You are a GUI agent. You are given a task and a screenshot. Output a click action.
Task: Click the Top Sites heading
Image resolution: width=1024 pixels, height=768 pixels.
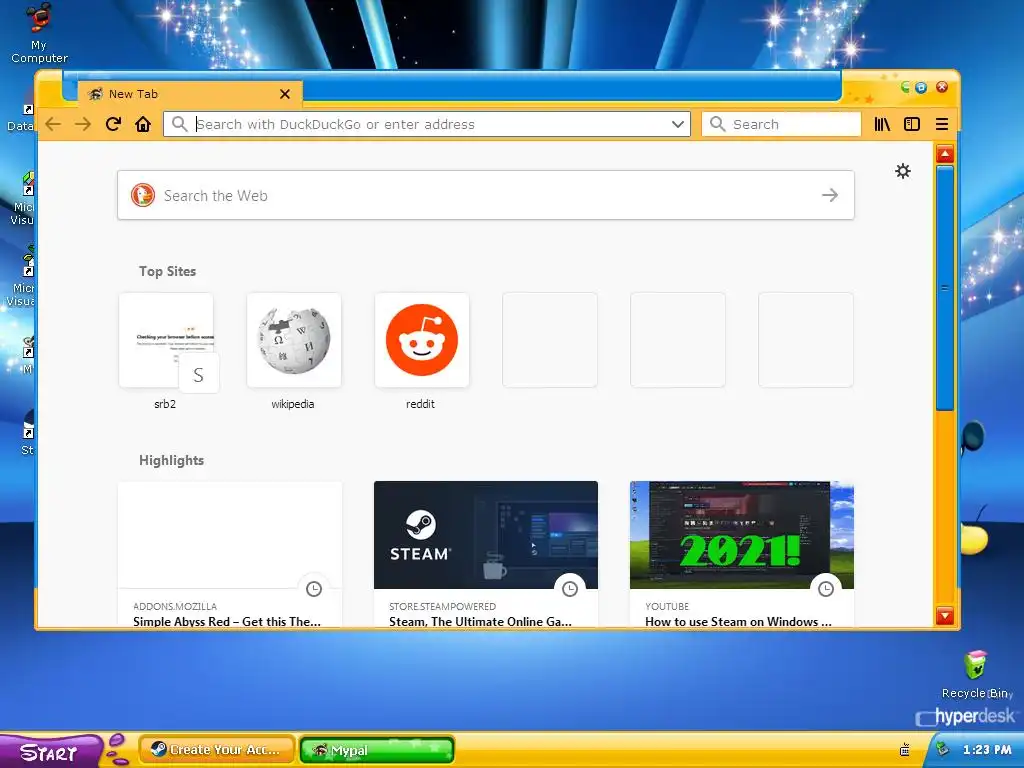(167, 271)
